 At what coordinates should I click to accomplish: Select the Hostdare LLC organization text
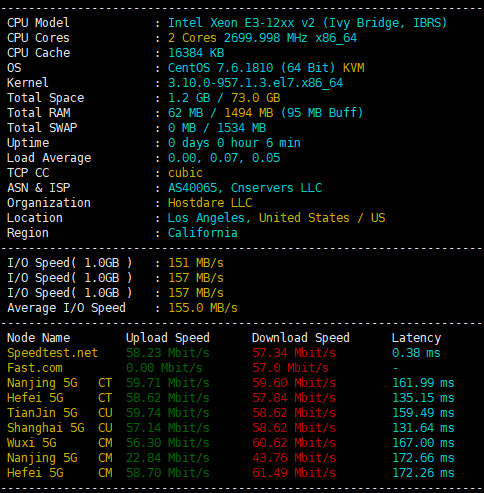click(210, 203)
